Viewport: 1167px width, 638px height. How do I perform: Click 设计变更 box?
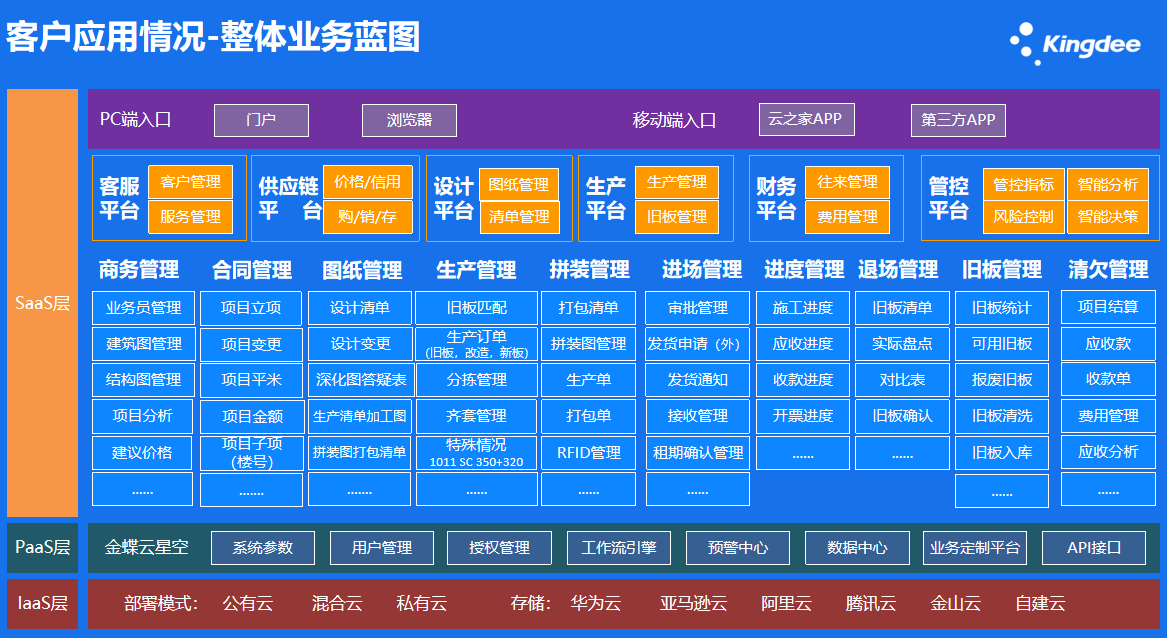[360, 344]
